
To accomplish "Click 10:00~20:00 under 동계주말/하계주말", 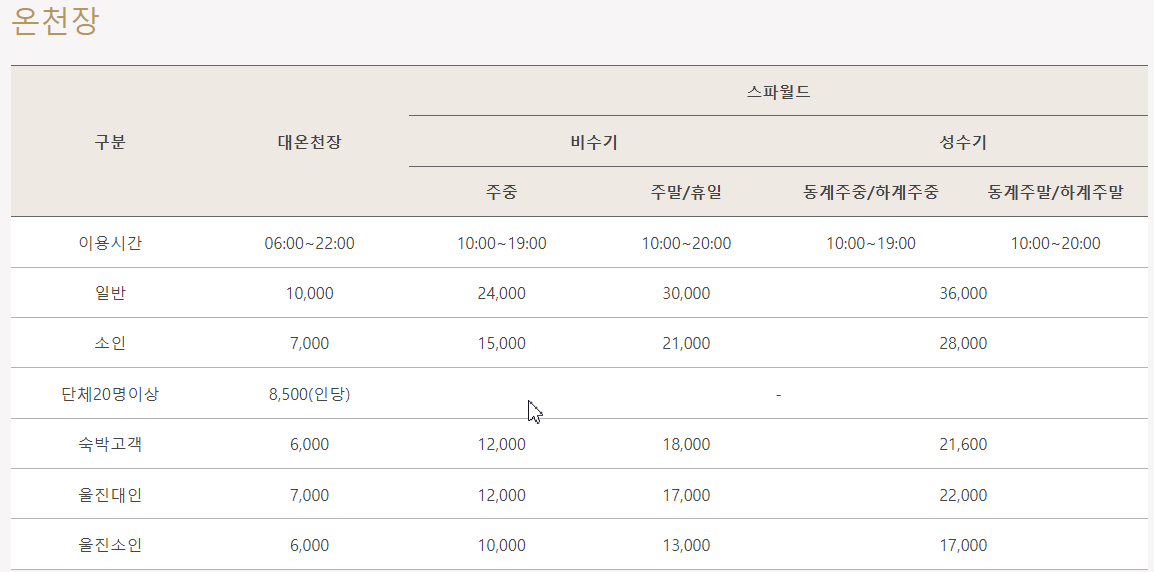I will click(1055, 243).
